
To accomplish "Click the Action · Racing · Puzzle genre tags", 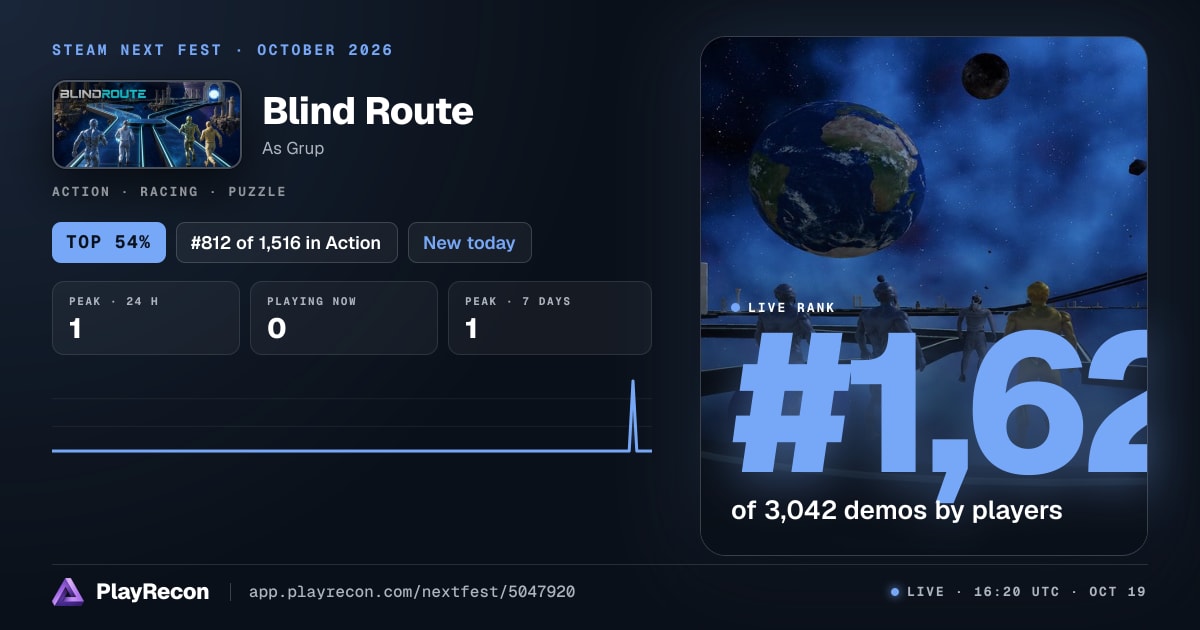I will [169, 191].
